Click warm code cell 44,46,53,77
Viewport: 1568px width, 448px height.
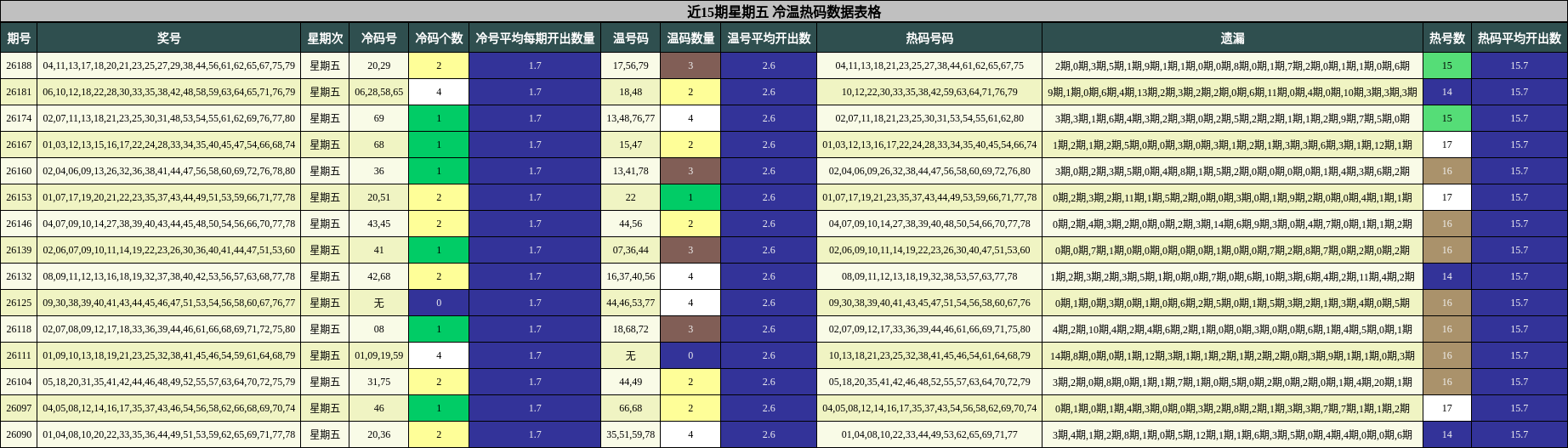631,303
